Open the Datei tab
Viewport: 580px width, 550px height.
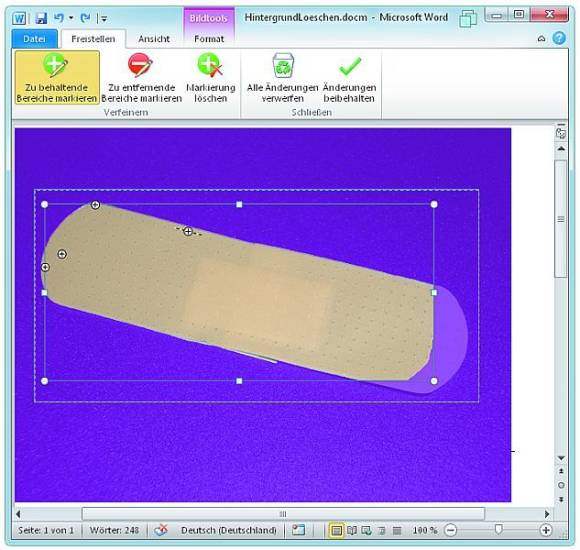coord(34,39)
